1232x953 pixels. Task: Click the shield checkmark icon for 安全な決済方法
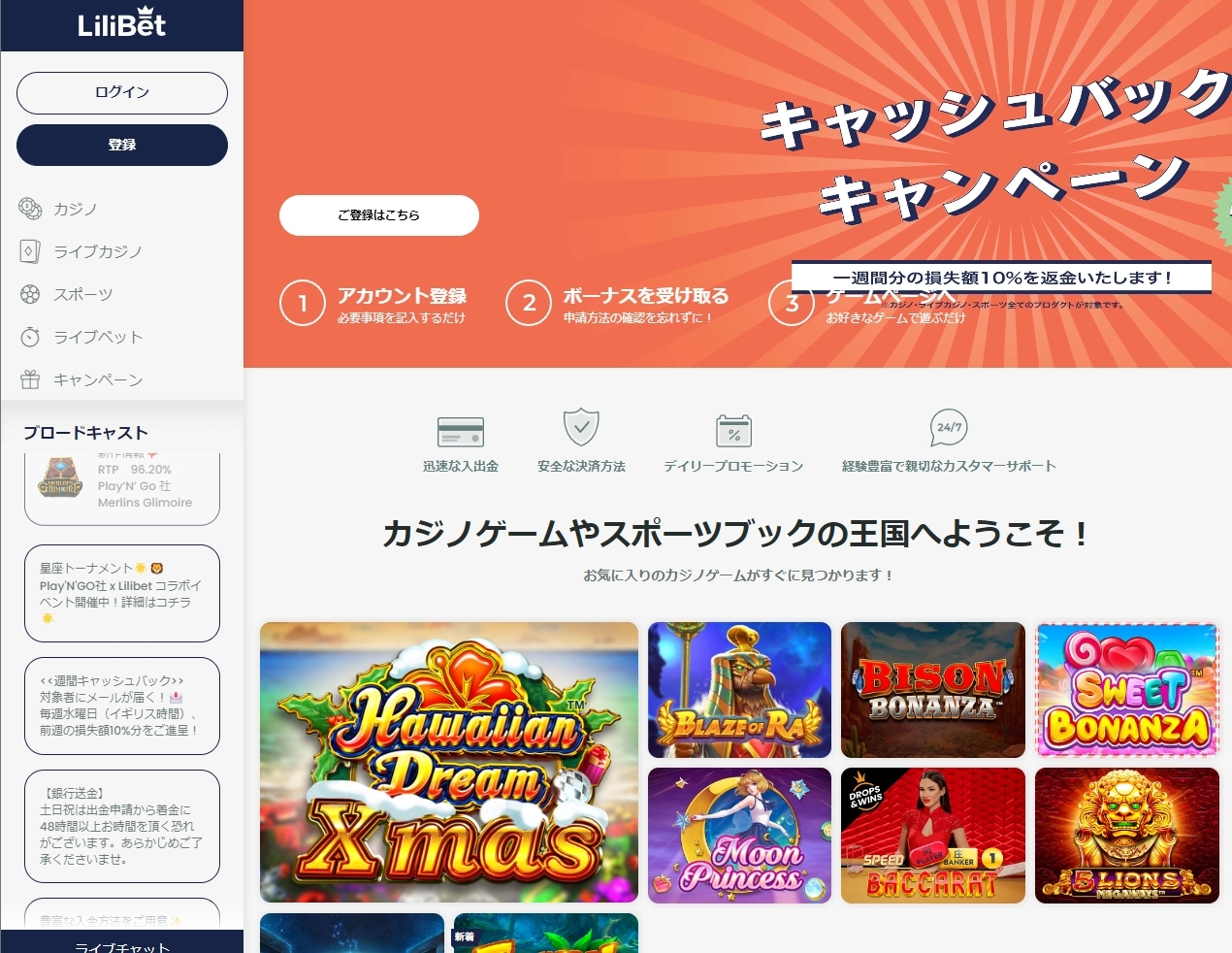581,427
